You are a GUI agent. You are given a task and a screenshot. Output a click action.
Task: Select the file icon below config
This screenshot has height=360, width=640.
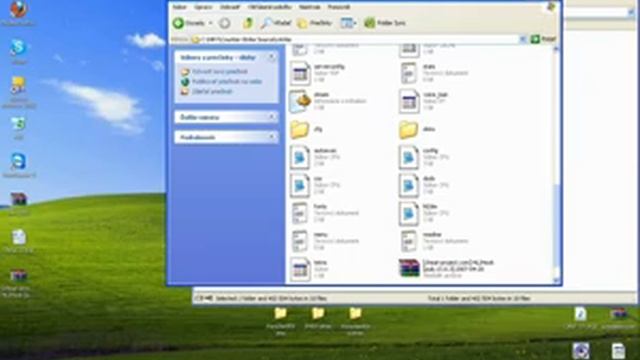click(409, 185)
